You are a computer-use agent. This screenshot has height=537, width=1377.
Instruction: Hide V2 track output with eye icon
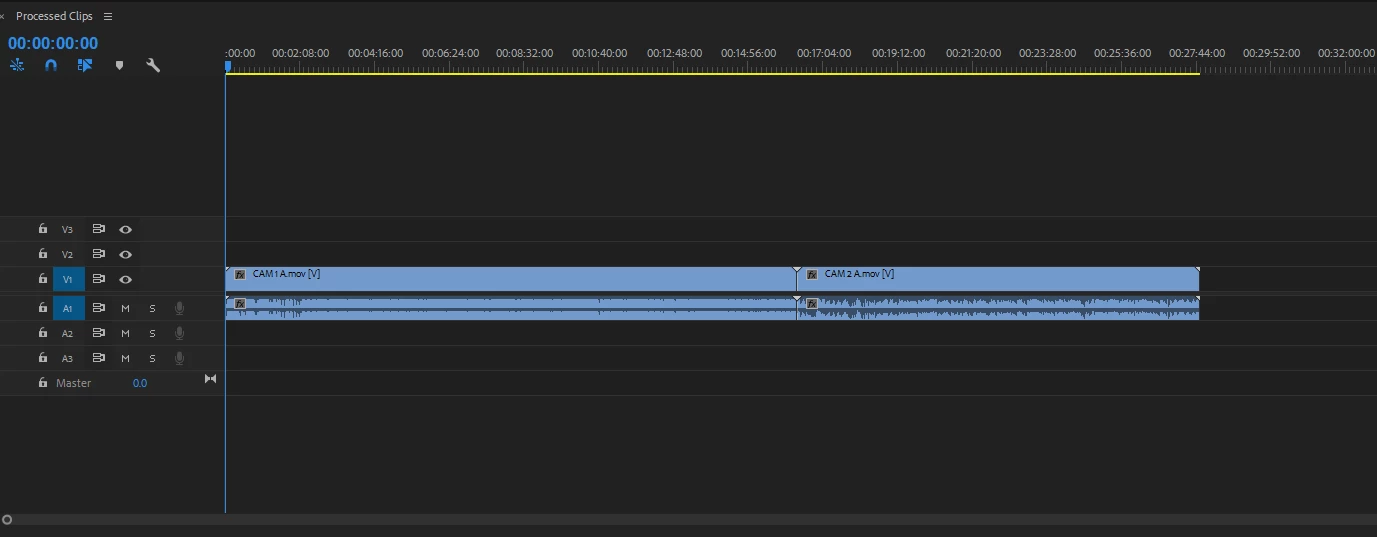(x=126, y=254)
